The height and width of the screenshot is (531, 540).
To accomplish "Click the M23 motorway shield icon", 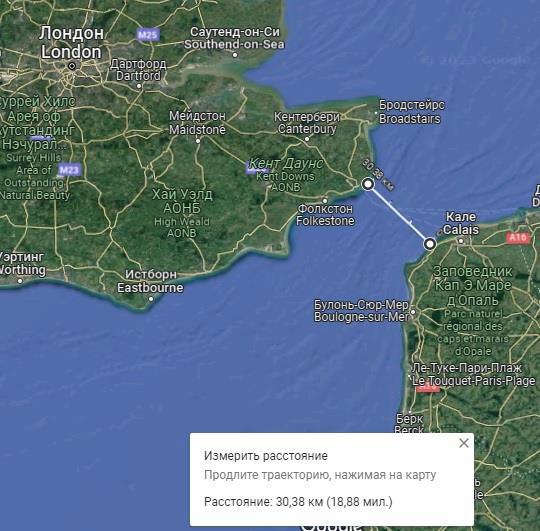I will [70, 169].
